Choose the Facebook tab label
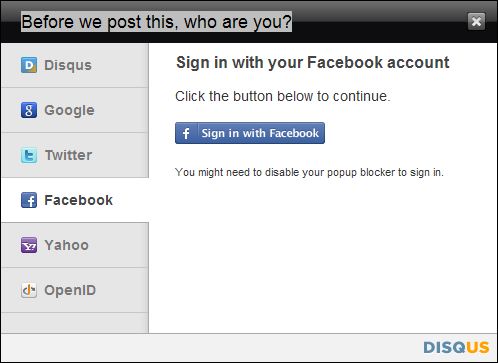 tap(78, 200)
